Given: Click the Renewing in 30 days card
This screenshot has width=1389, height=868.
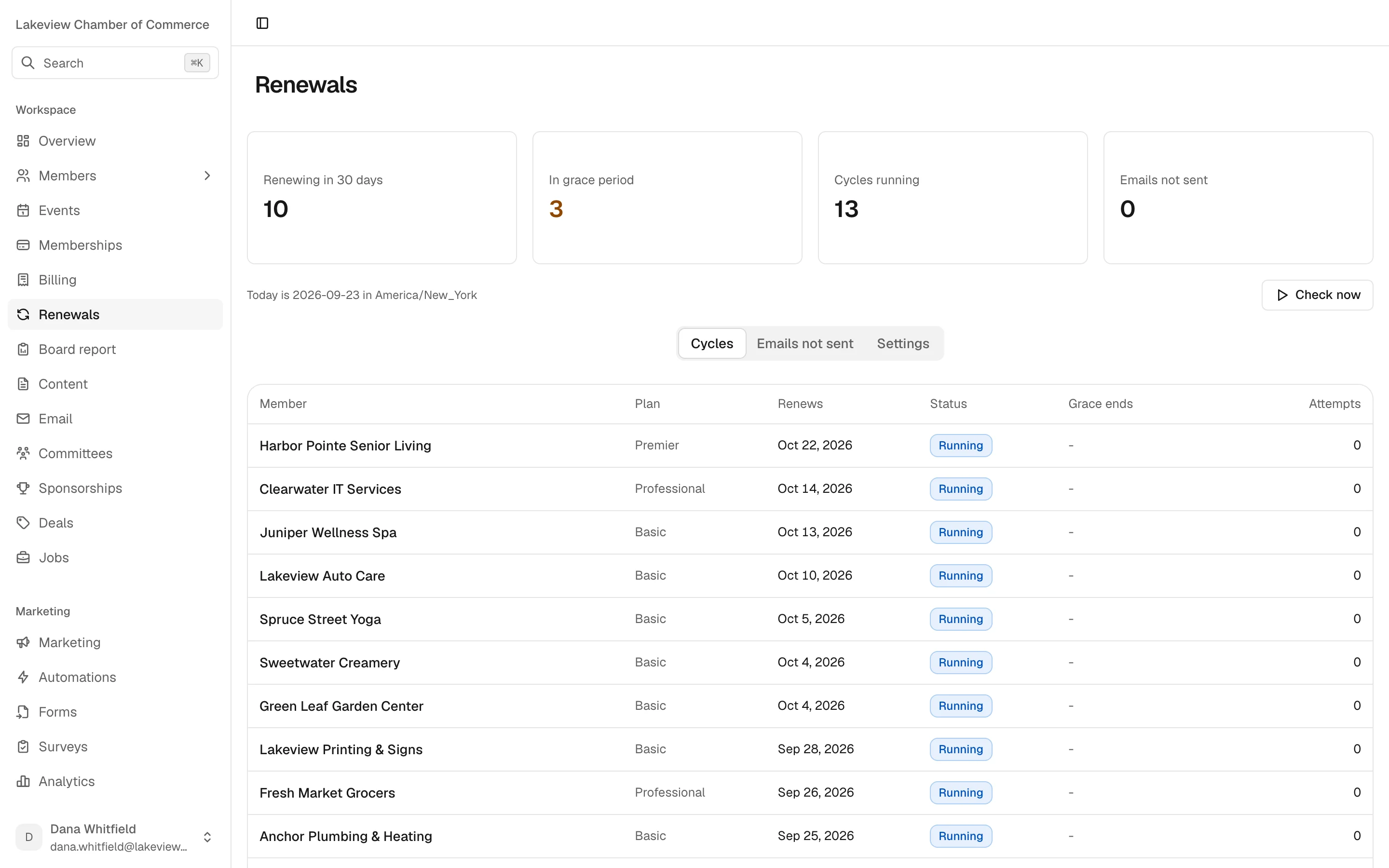Looking at the screenshot, I should pyautogui.click(x=381, y=198).
